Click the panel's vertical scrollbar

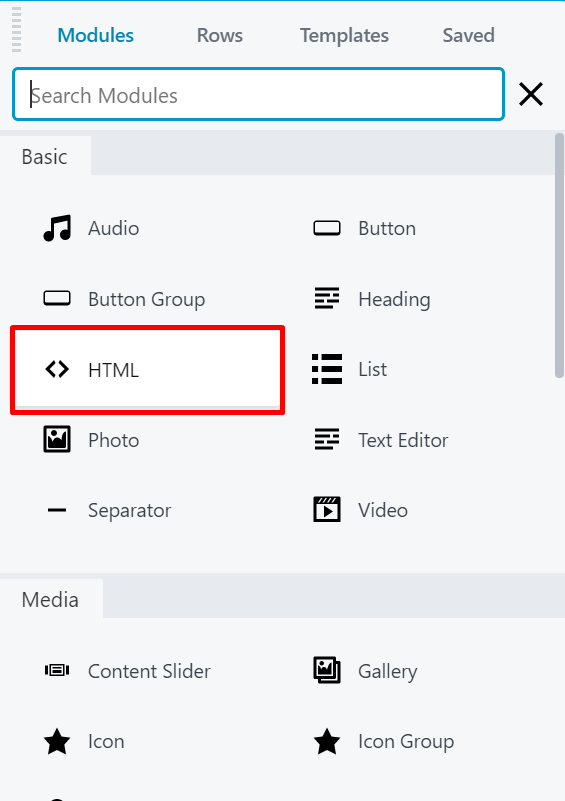coord(559,255)
